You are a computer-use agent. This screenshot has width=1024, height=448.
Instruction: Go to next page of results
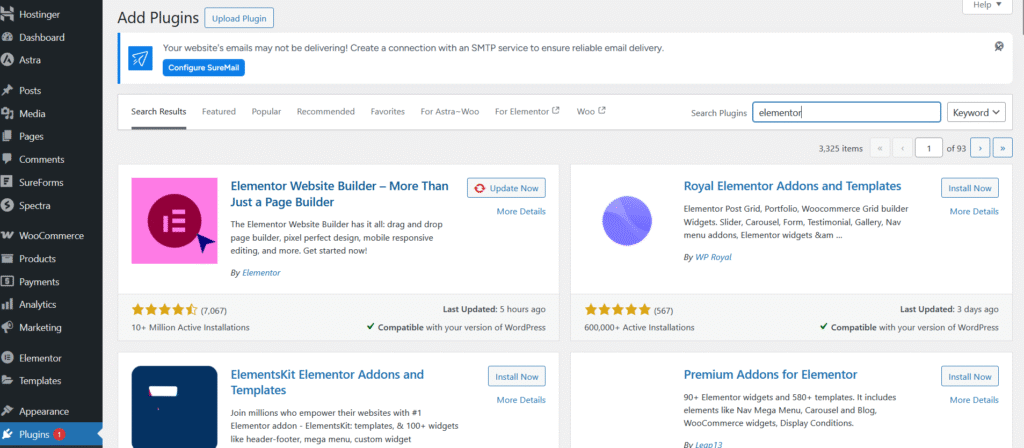point(980,148)
